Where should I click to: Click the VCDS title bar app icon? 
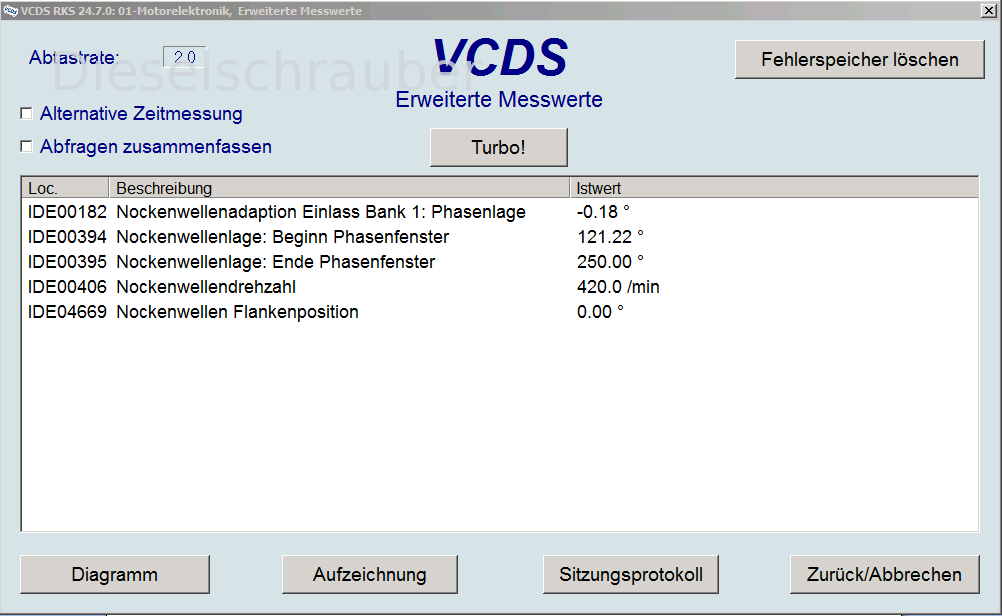tap(10, 10)
